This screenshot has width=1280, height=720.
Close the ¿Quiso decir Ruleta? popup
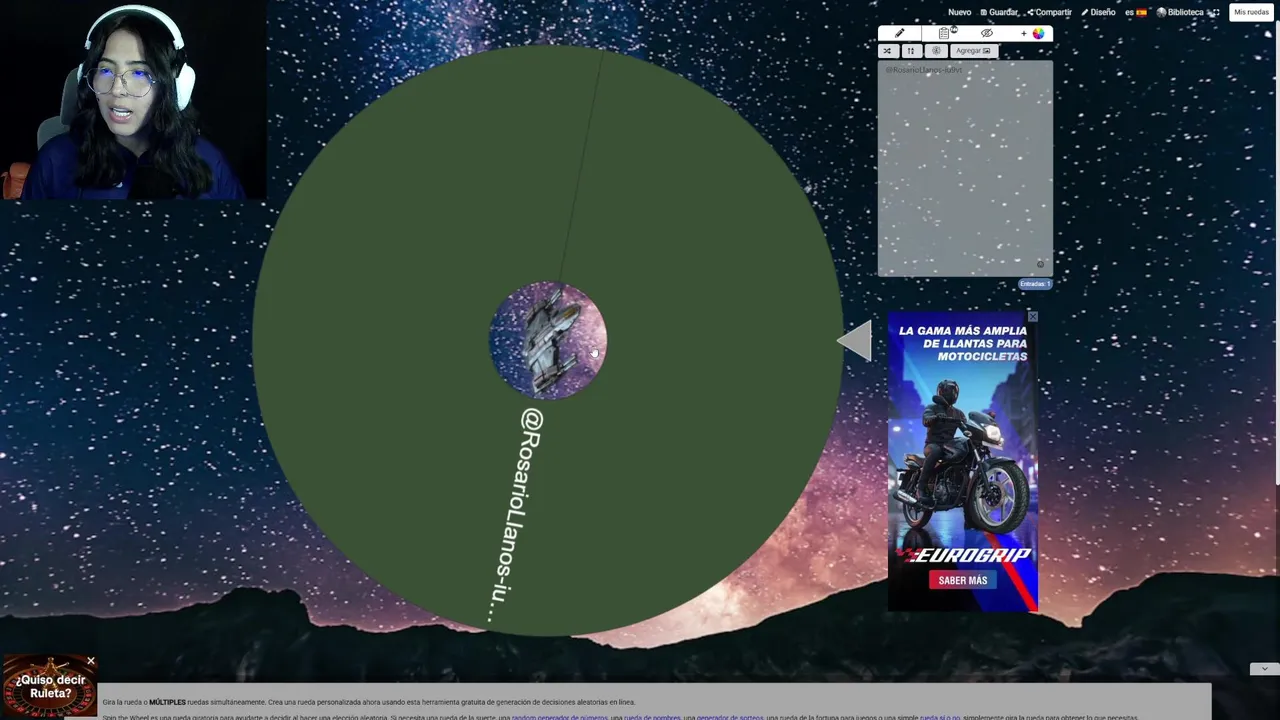point(90,661)
